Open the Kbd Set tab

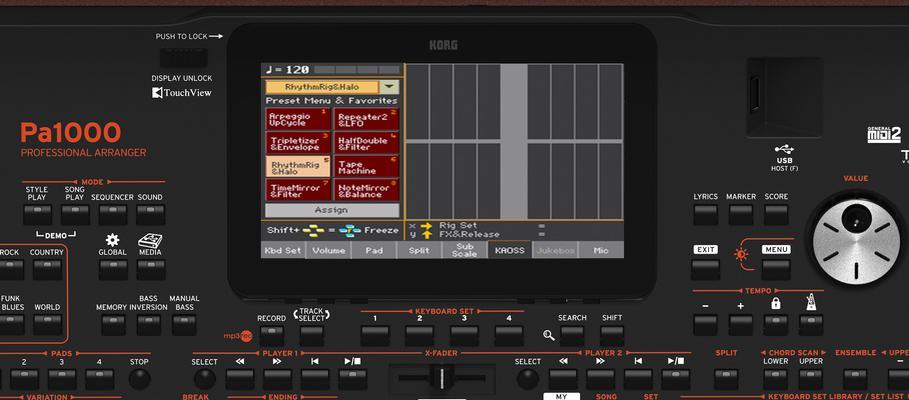coord(282,250)
